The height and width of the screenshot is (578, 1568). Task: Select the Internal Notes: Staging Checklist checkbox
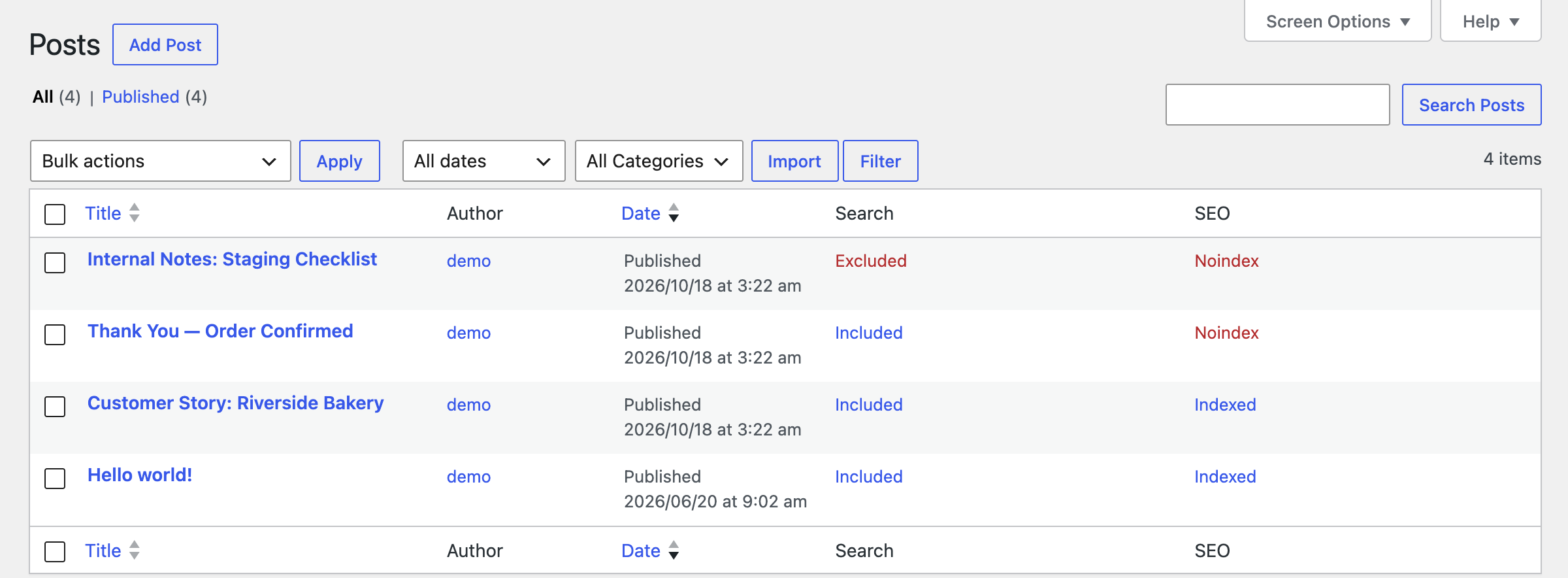[x=55, y=263]
